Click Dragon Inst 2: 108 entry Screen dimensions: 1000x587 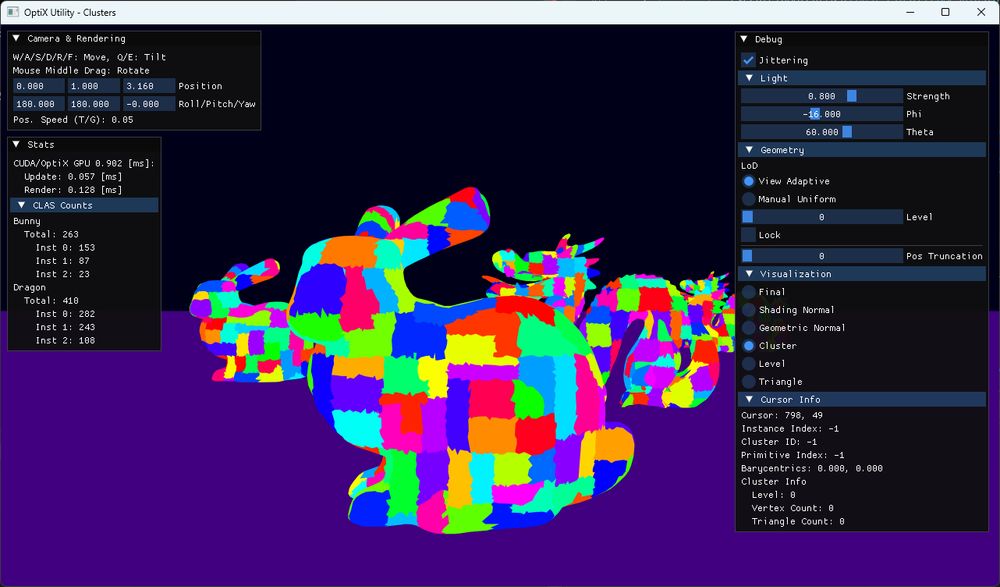(65, 340)
